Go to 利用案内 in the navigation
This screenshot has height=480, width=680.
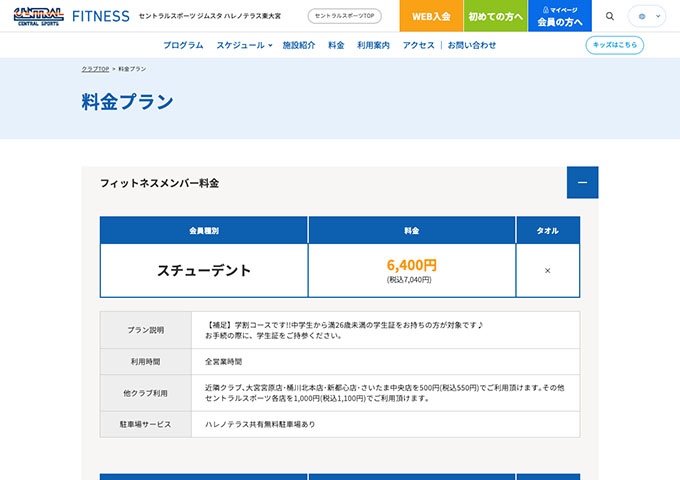[373, 46]
